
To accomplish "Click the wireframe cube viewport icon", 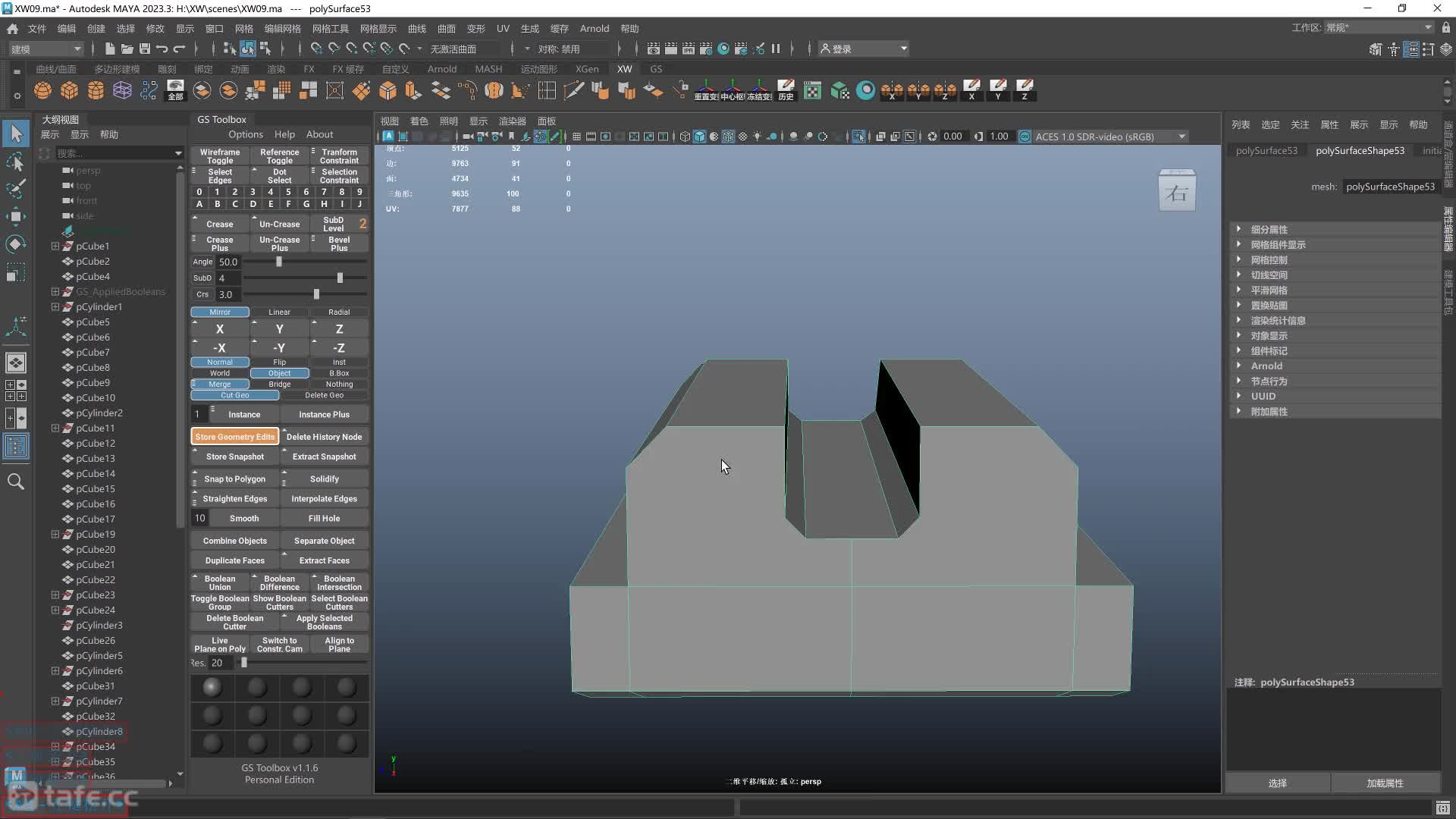I will coord(685,136).
